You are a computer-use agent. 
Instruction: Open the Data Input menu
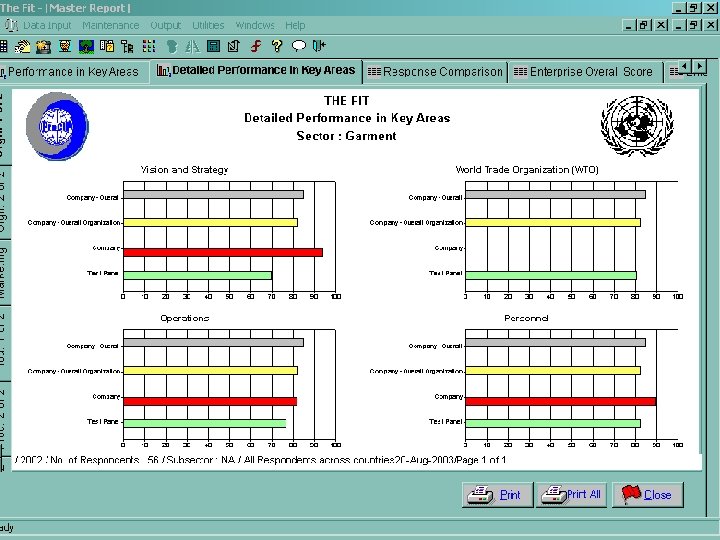click(47, 25)
